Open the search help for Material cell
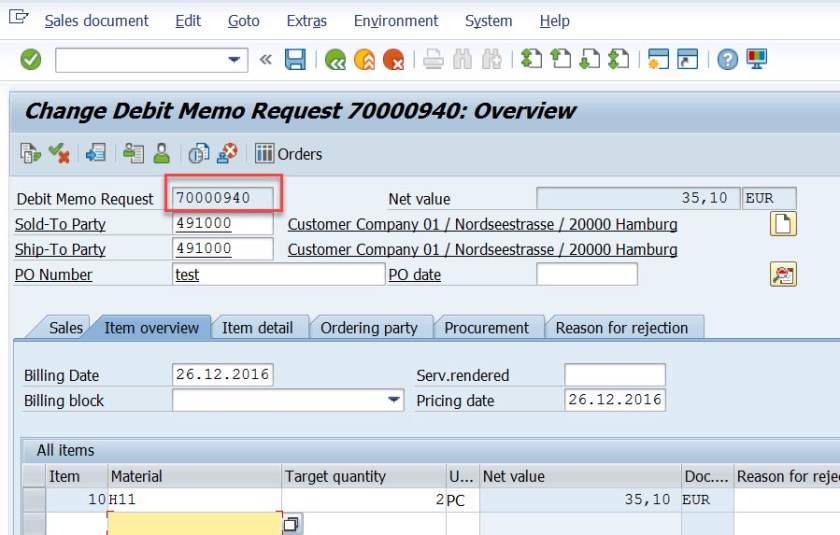Viewport: 840px width, 535px height. click(291, 524)
